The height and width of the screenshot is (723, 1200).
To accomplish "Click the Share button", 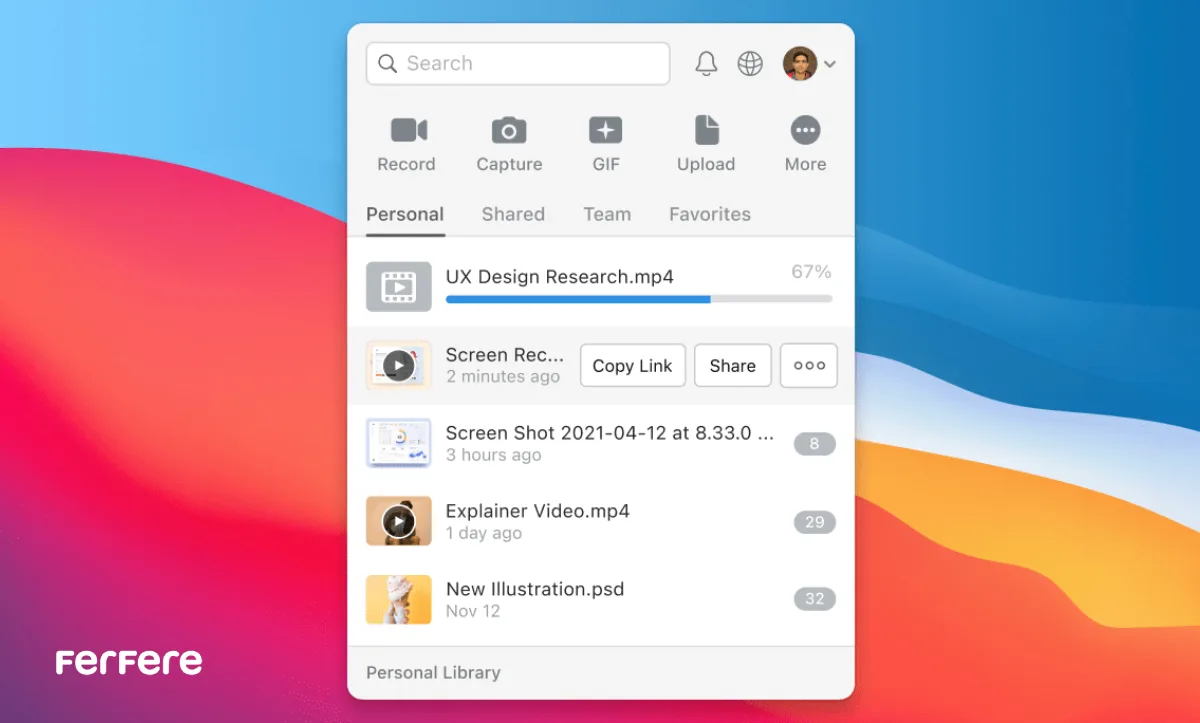I will pyautogui.click(x=732, y=366).
